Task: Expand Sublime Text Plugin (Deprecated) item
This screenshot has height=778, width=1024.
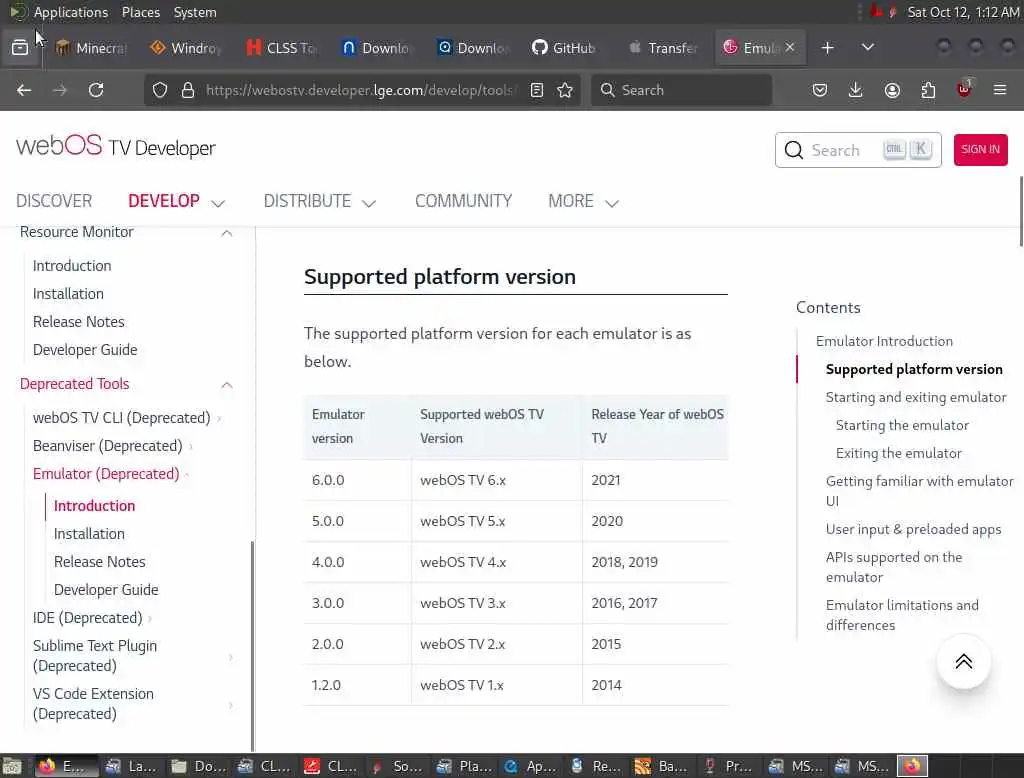Action: pos(231,656)
